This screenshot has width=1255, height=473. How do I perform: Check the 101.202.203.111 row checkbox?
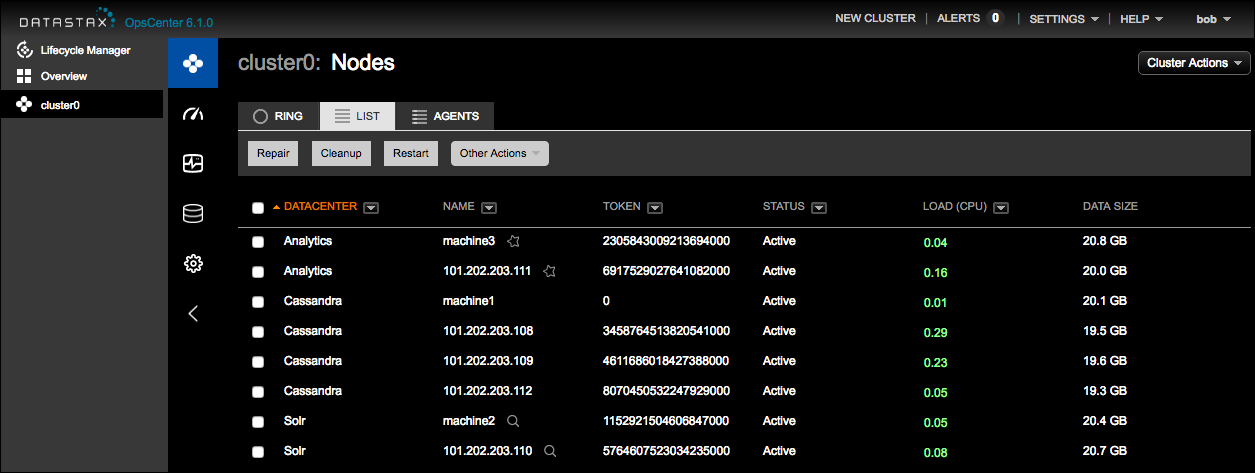click(x=258, y=272)
